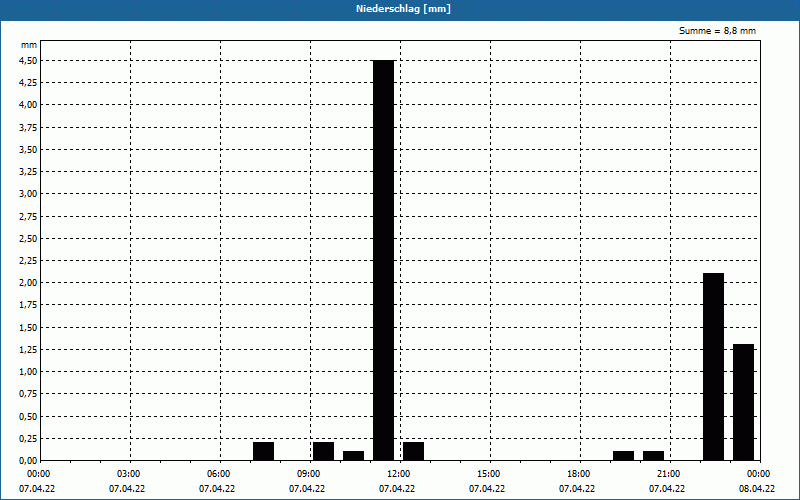
Task: Click the 07.04.22 date under 18:00
Action: pyautogui.click(x=577, y=489)
